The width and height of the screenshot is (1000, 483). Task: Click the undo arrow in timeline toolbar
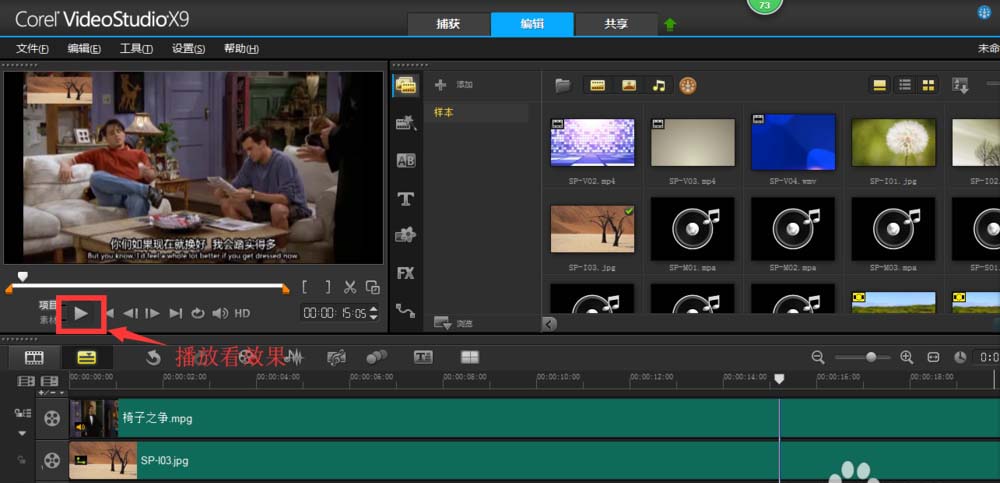click(x=153, y=357)
